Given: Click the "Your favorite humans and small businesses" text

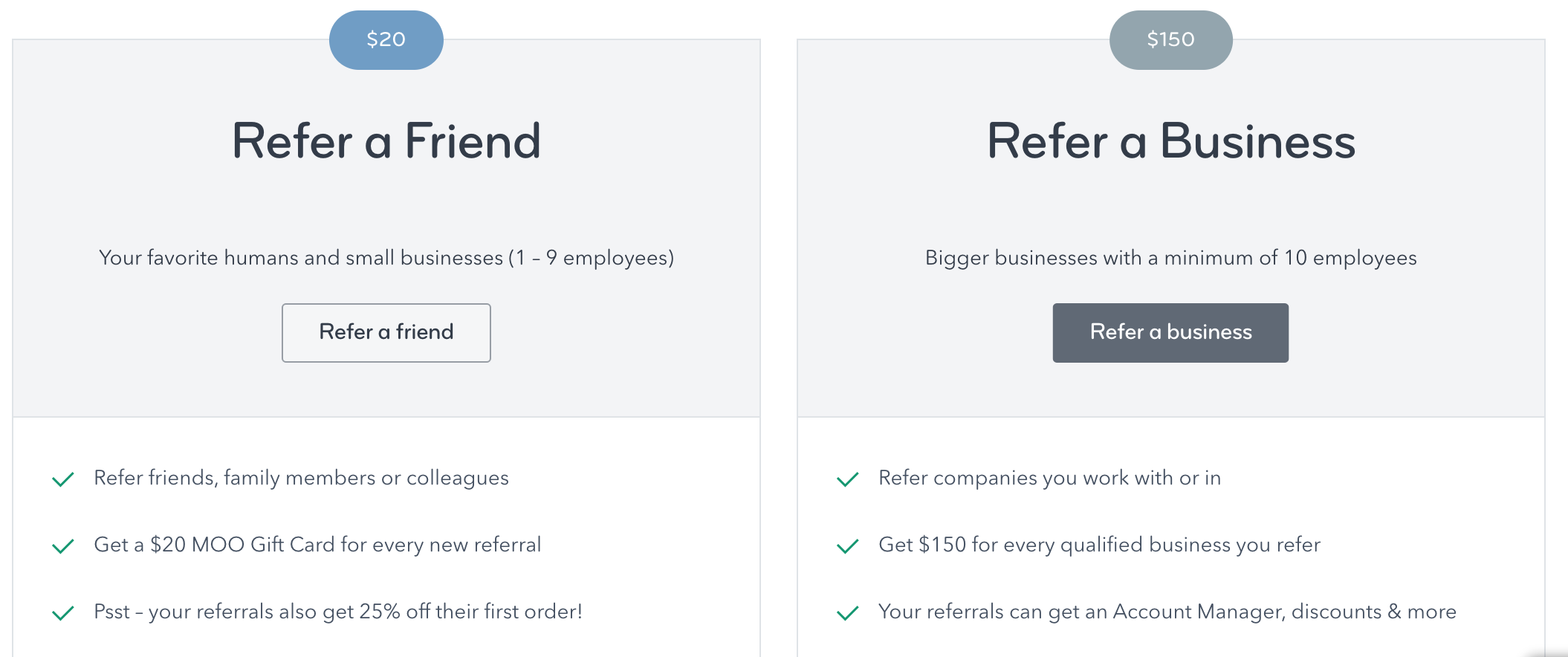Looking at the screenshot, I should (x=386, y=258).
